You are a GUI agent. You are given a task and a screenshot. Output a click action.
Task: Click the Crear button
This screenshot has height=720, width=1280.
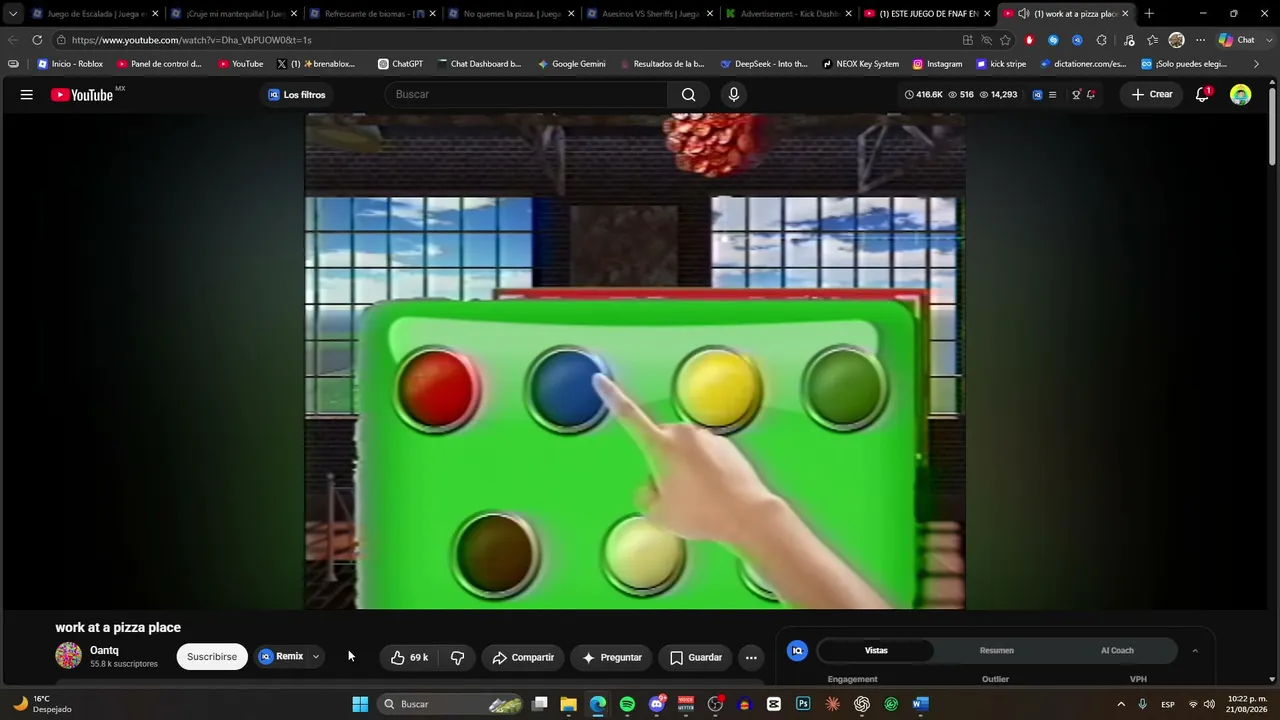coord(1151,94)
